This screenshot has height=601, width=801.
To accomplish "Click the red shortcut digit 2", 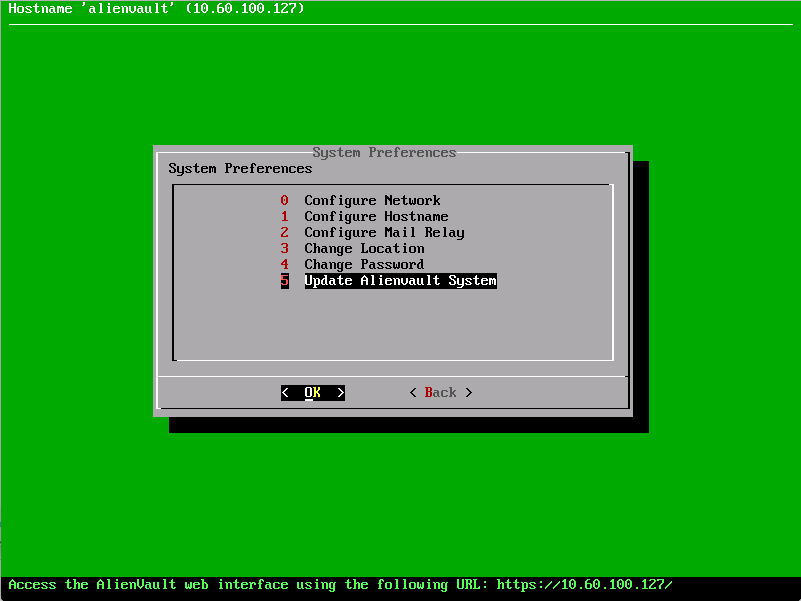I will tap(284, 232).
